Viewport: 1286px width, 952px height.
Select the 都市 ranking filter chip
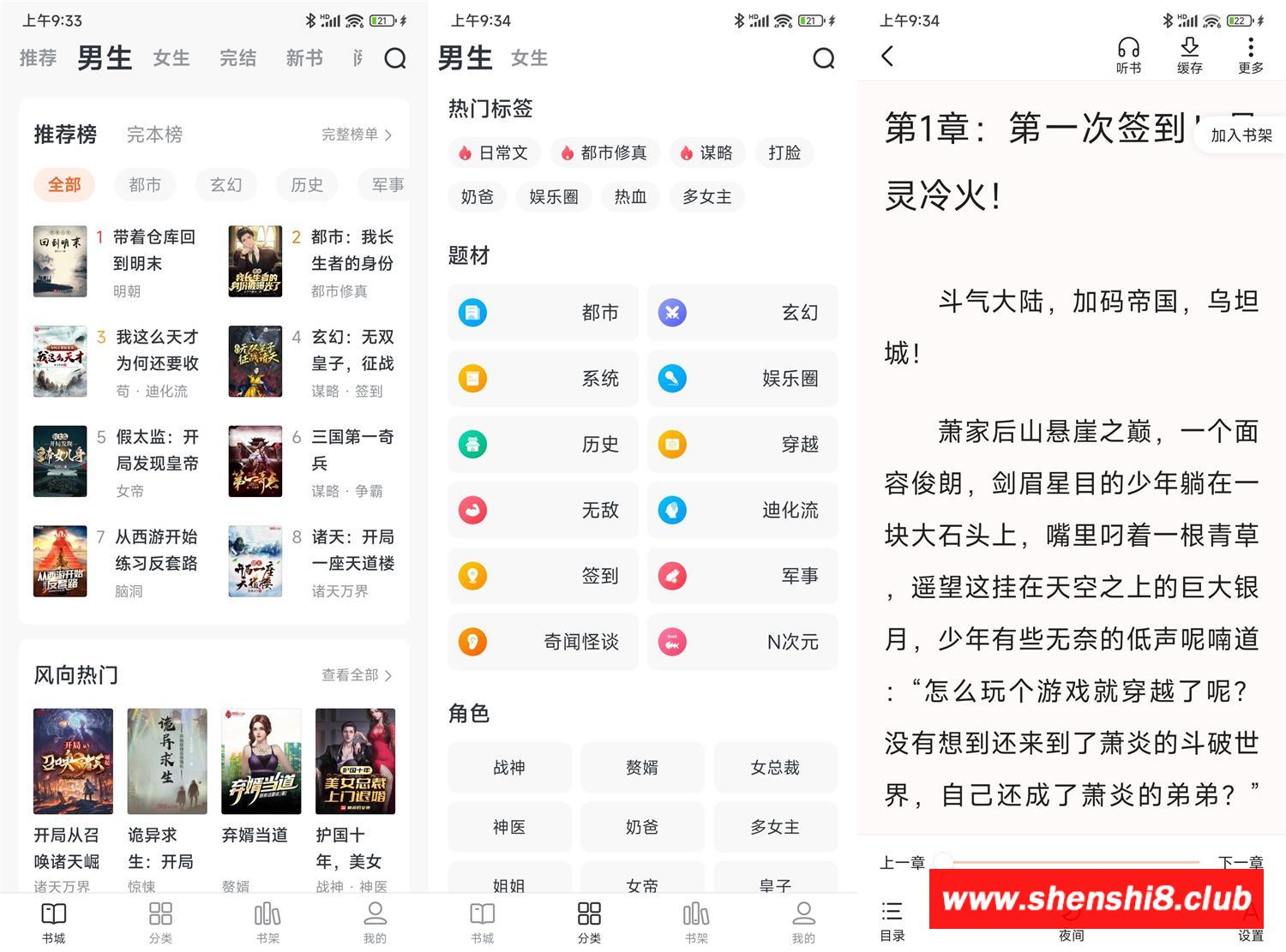(x=145, y=184)
